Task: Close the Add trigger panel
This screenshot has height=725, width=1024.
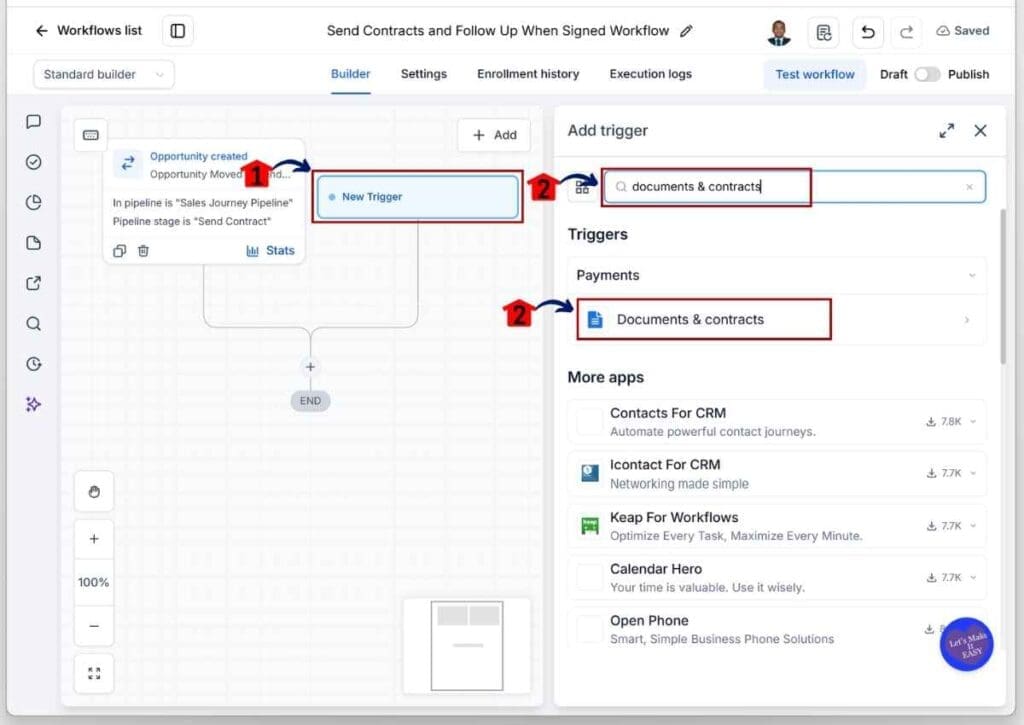Action: tap(980, 131)
